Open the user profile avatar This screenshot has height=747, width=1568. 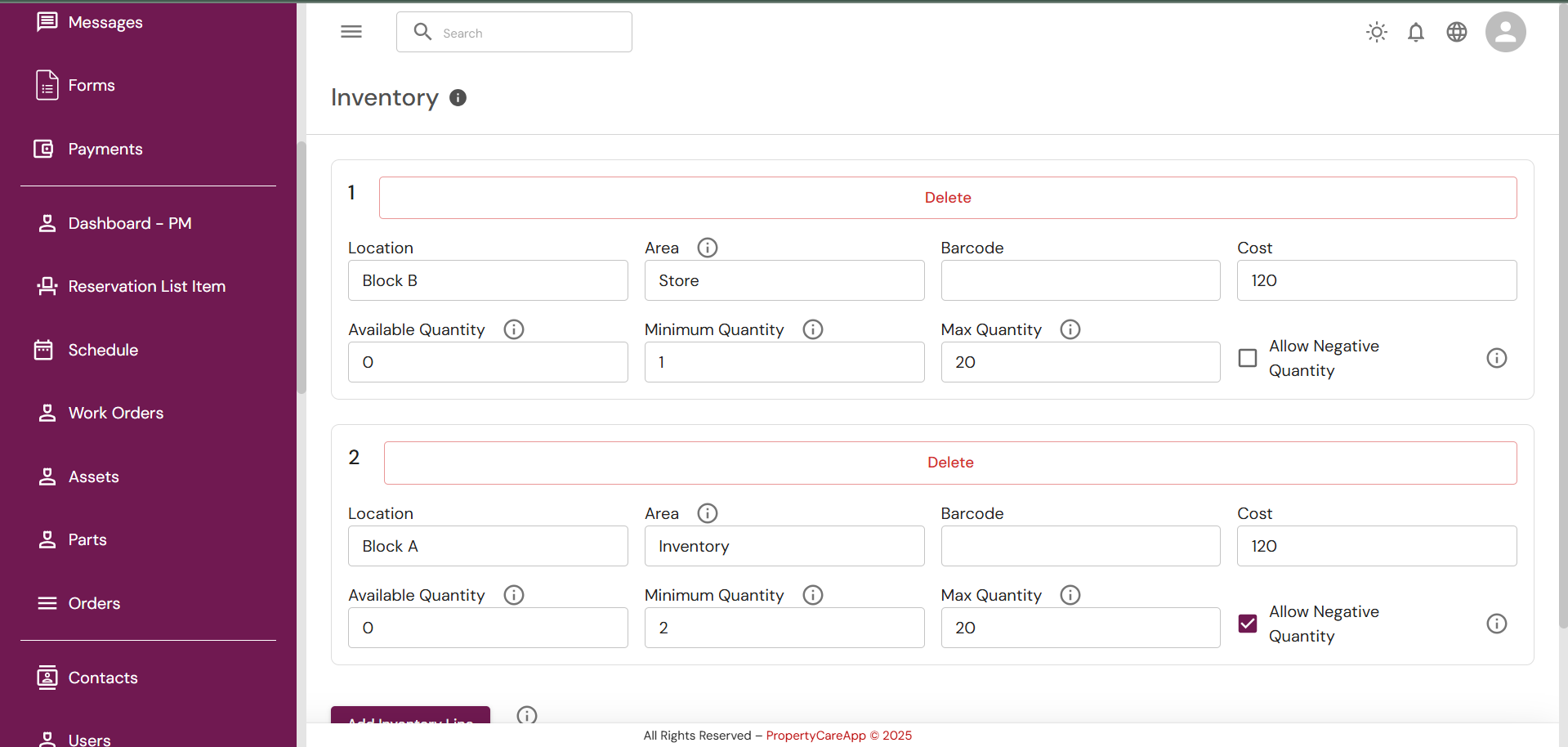[x=1505, y=32]
